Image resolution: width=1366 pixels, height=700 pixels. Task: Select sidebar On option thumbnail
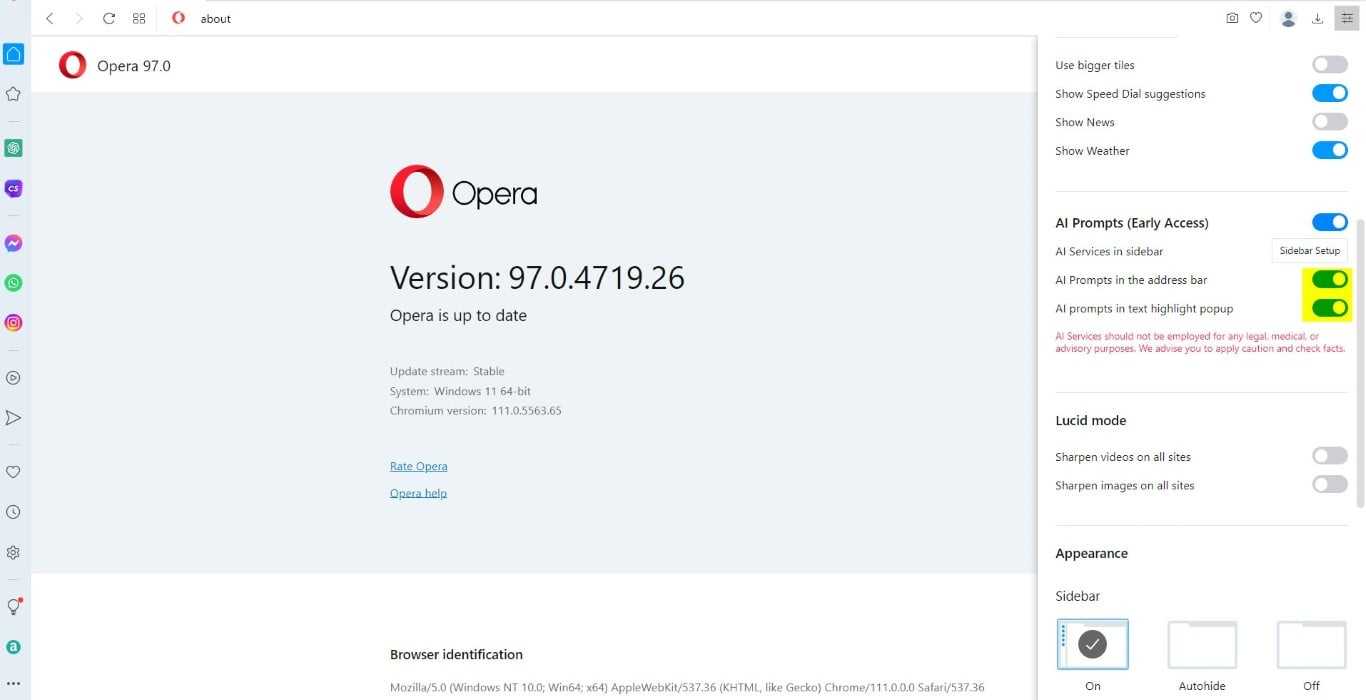tap(1093, 644)
